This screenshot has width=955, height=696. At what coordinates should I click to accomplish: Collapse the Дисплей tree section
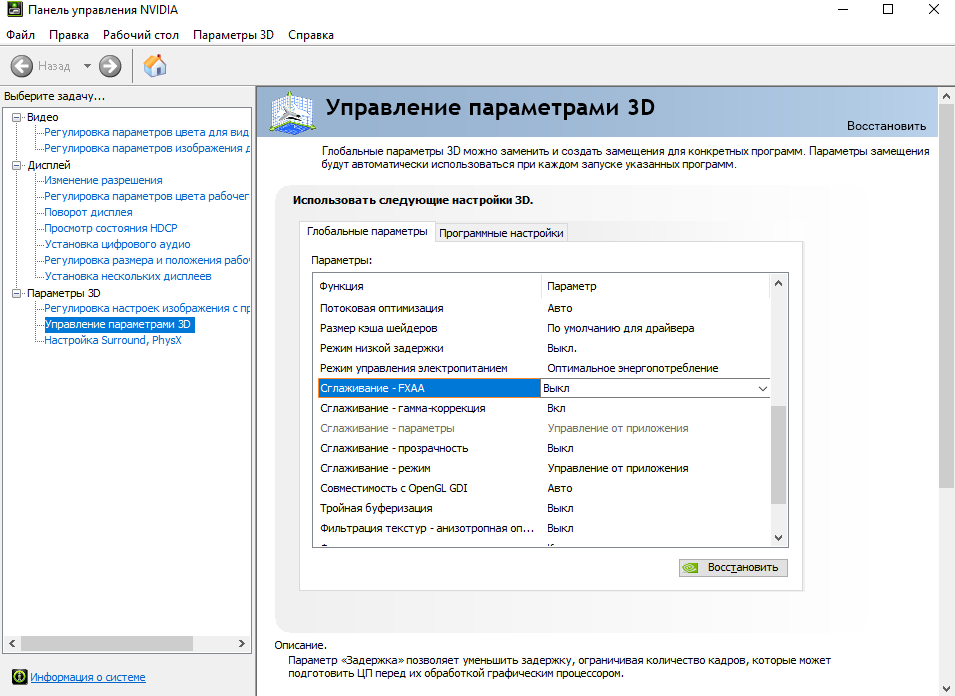16,165
